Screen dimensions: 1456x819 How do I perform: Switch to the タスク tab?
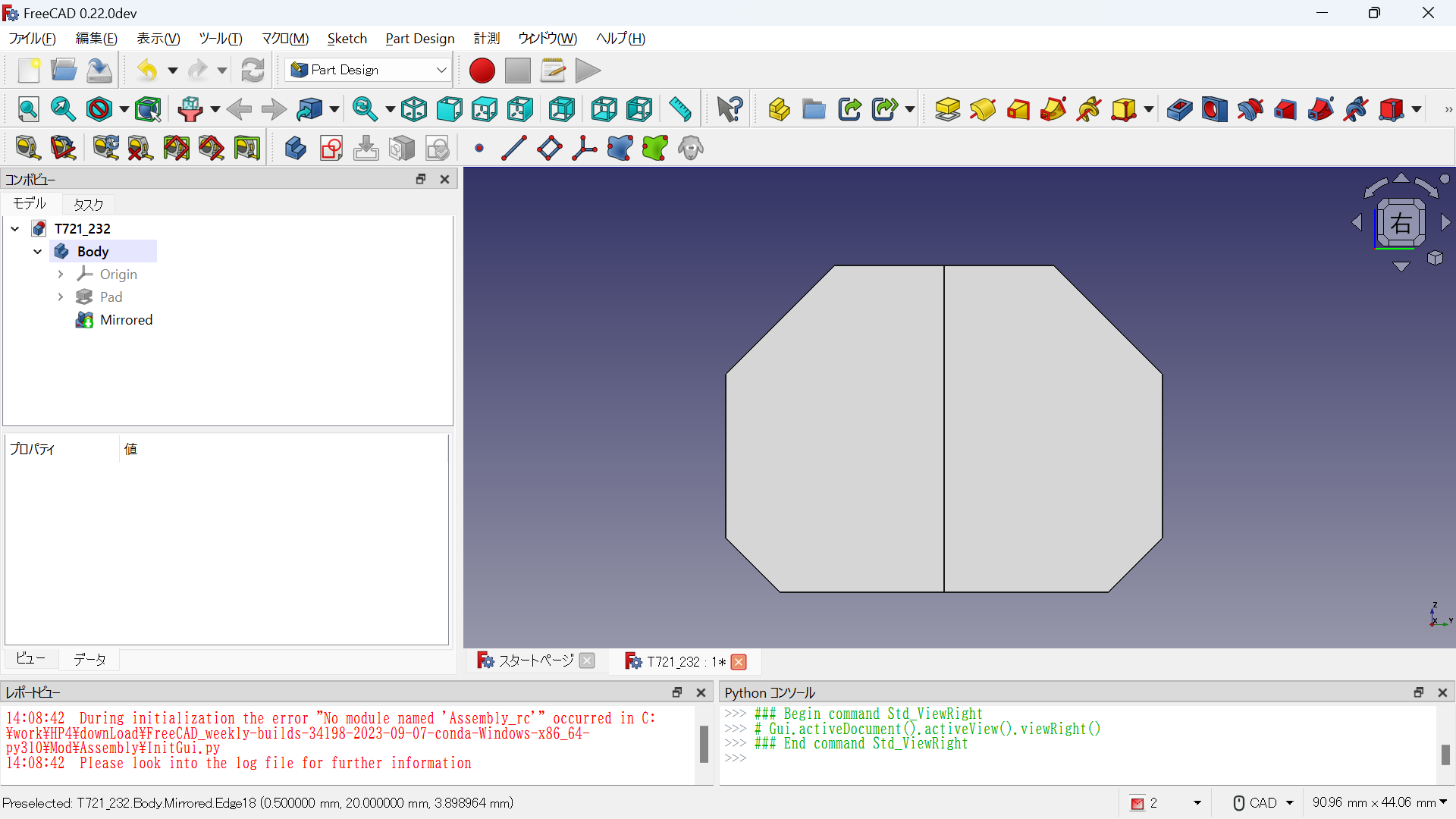(x=88, y=205)
